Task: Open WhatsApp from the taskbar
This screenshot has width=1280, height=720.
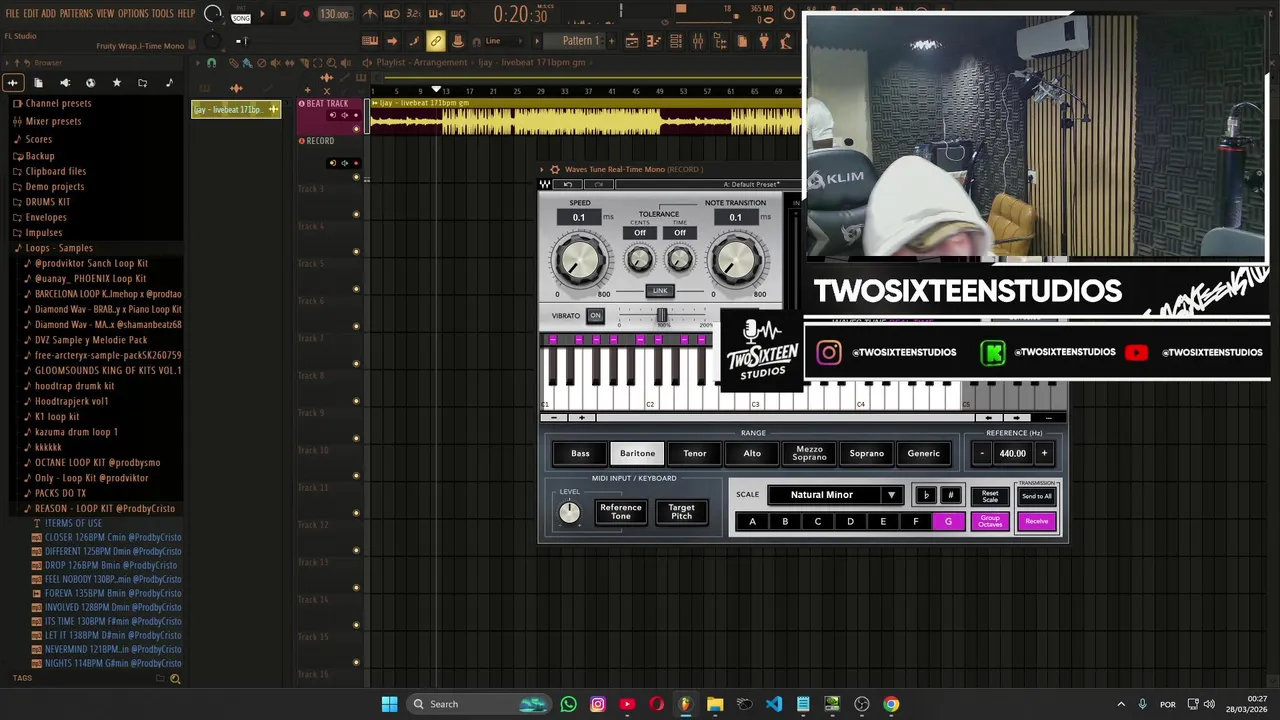Action: pos(569,704)
